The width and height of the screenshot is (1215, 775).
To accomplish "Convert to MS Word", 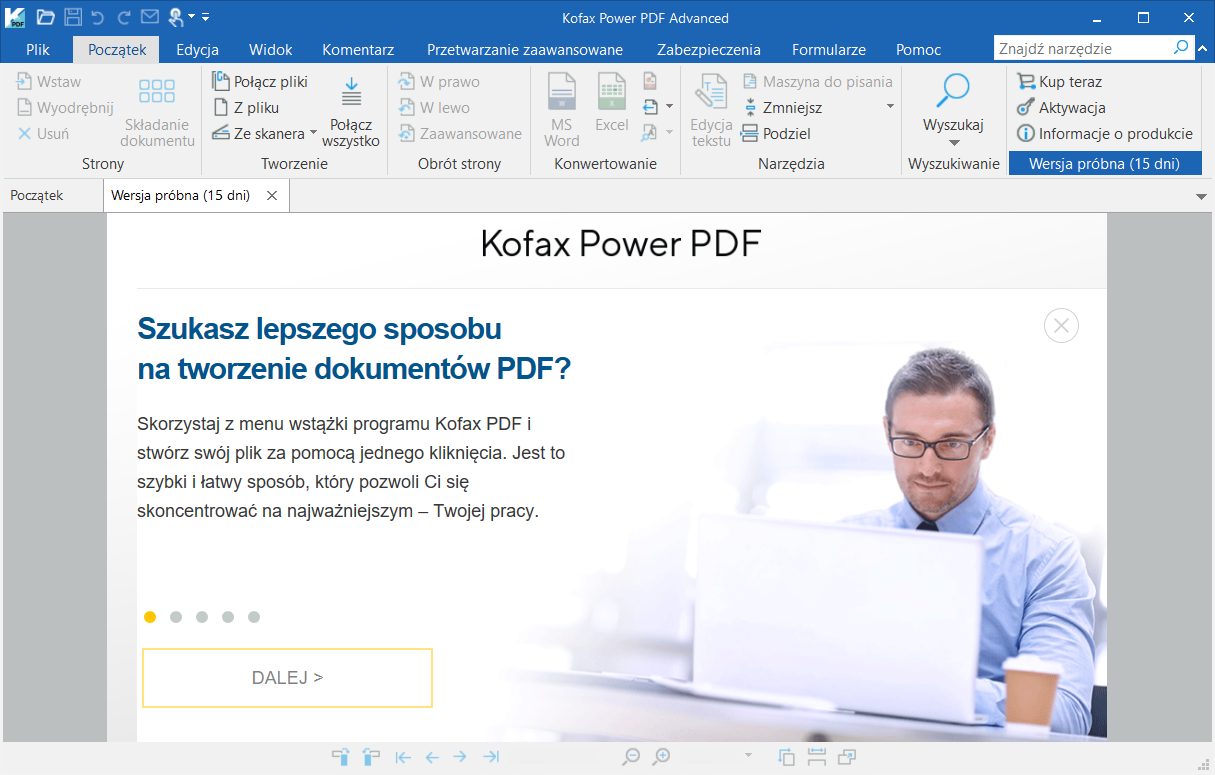I will pos(561,112).
